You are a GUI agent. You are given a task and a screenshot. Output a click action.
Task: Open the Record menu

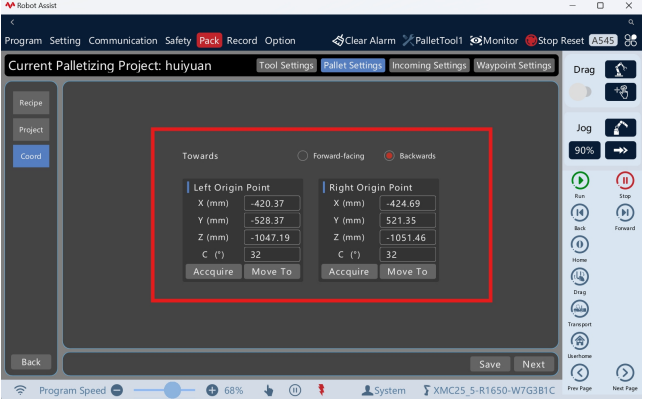(x=242, y=41)
